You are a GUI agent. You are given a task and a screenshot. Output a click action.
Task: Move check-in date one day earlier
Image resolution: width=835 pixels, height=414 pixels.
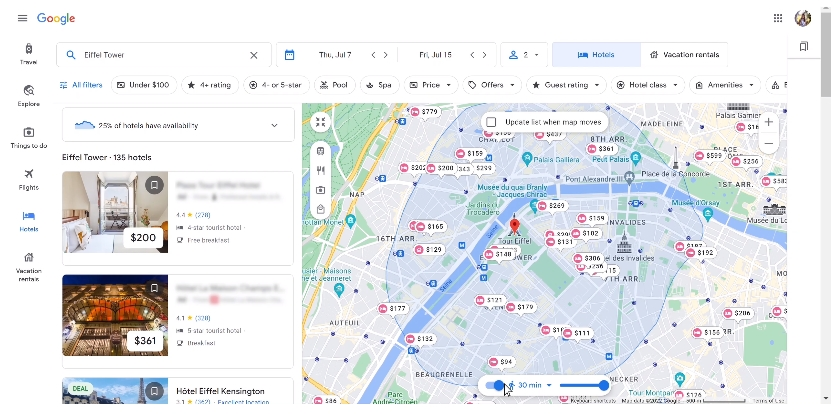373,55
